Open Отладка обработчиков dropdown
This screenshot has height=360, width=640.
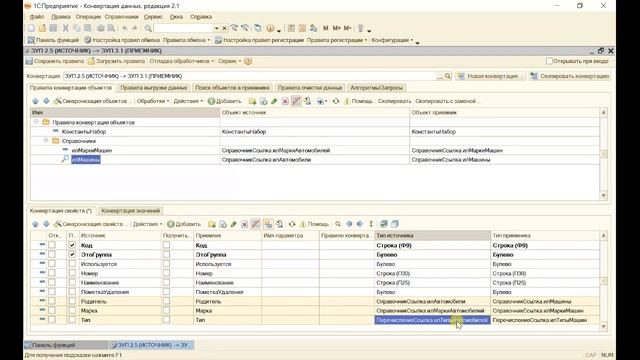(182, 61)
